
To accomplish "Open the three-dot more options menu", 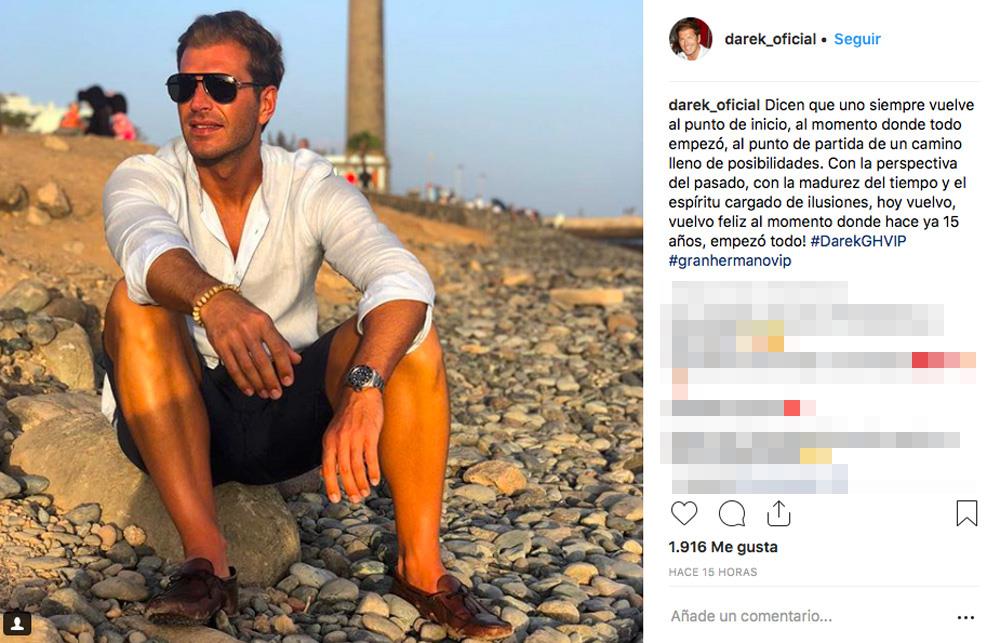I will [965, 617].
